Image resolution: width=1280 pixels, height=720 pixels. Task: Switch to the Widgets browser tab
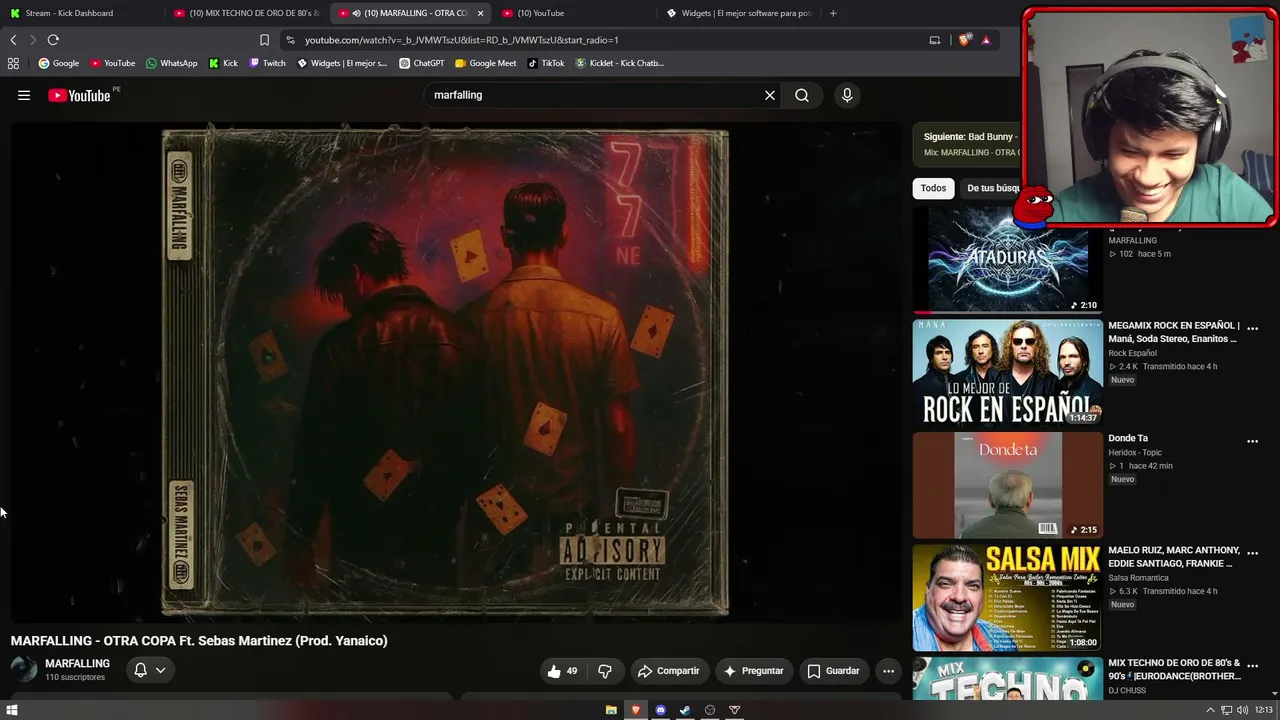coord(738,13)
